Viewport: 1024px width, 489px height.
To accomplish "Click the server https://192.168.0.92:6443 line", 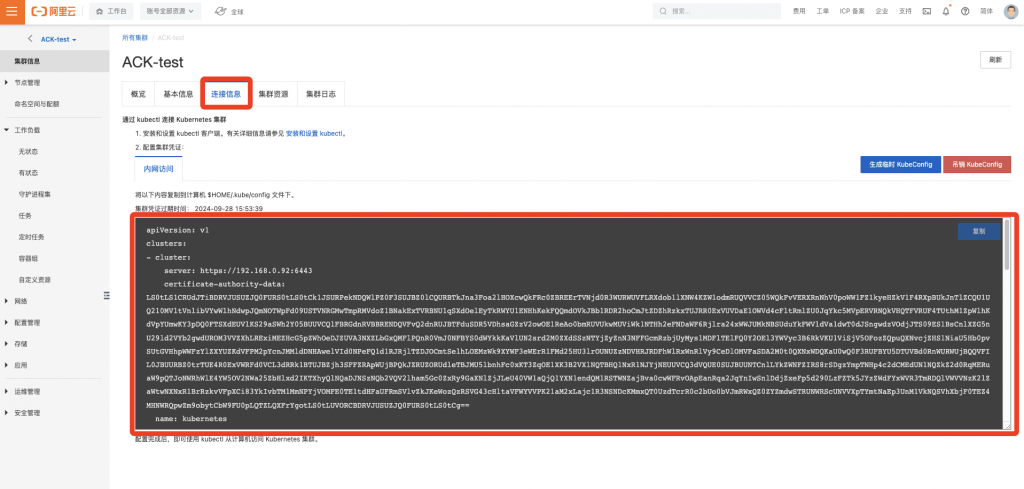I will coord(238,270).
